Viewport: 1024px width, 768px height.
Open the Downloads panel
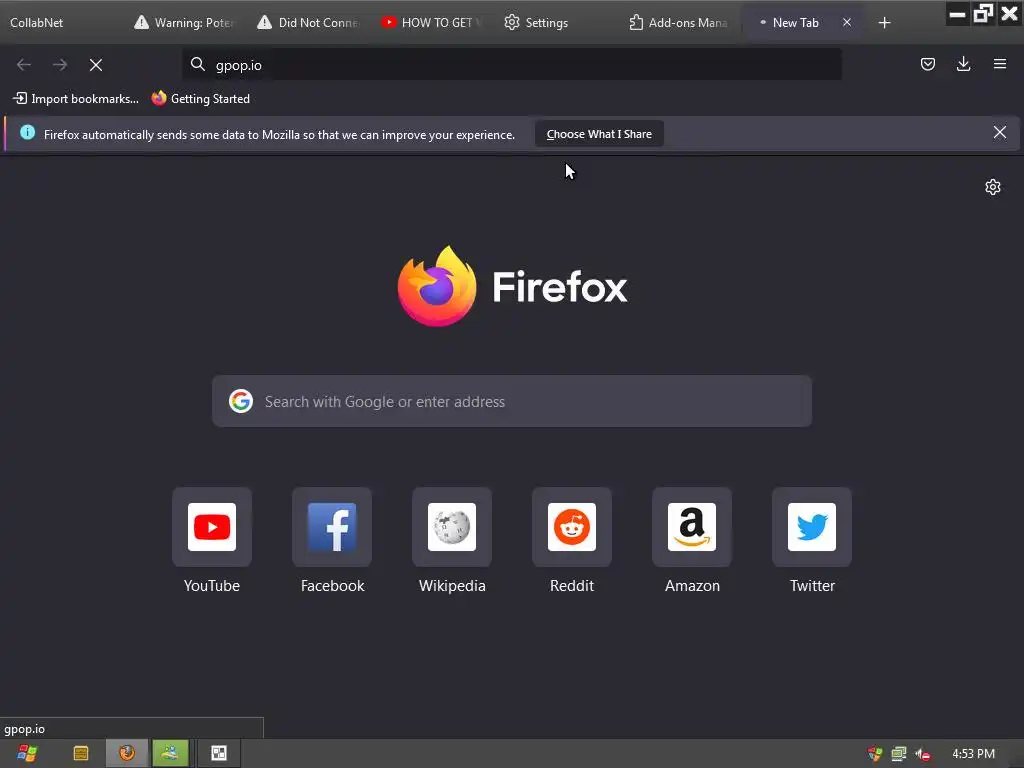click(x=963, y=64)
